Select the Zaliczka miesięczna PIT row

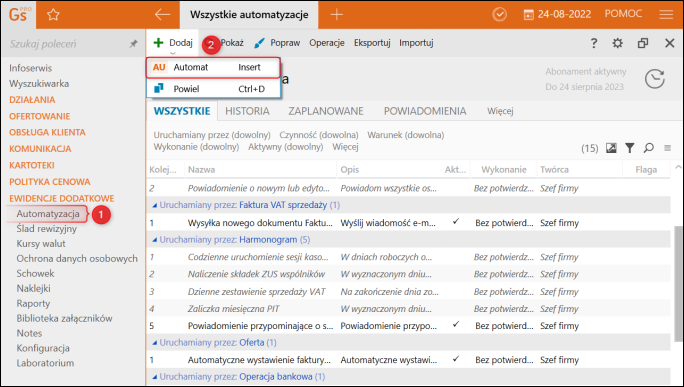[408, 308]
